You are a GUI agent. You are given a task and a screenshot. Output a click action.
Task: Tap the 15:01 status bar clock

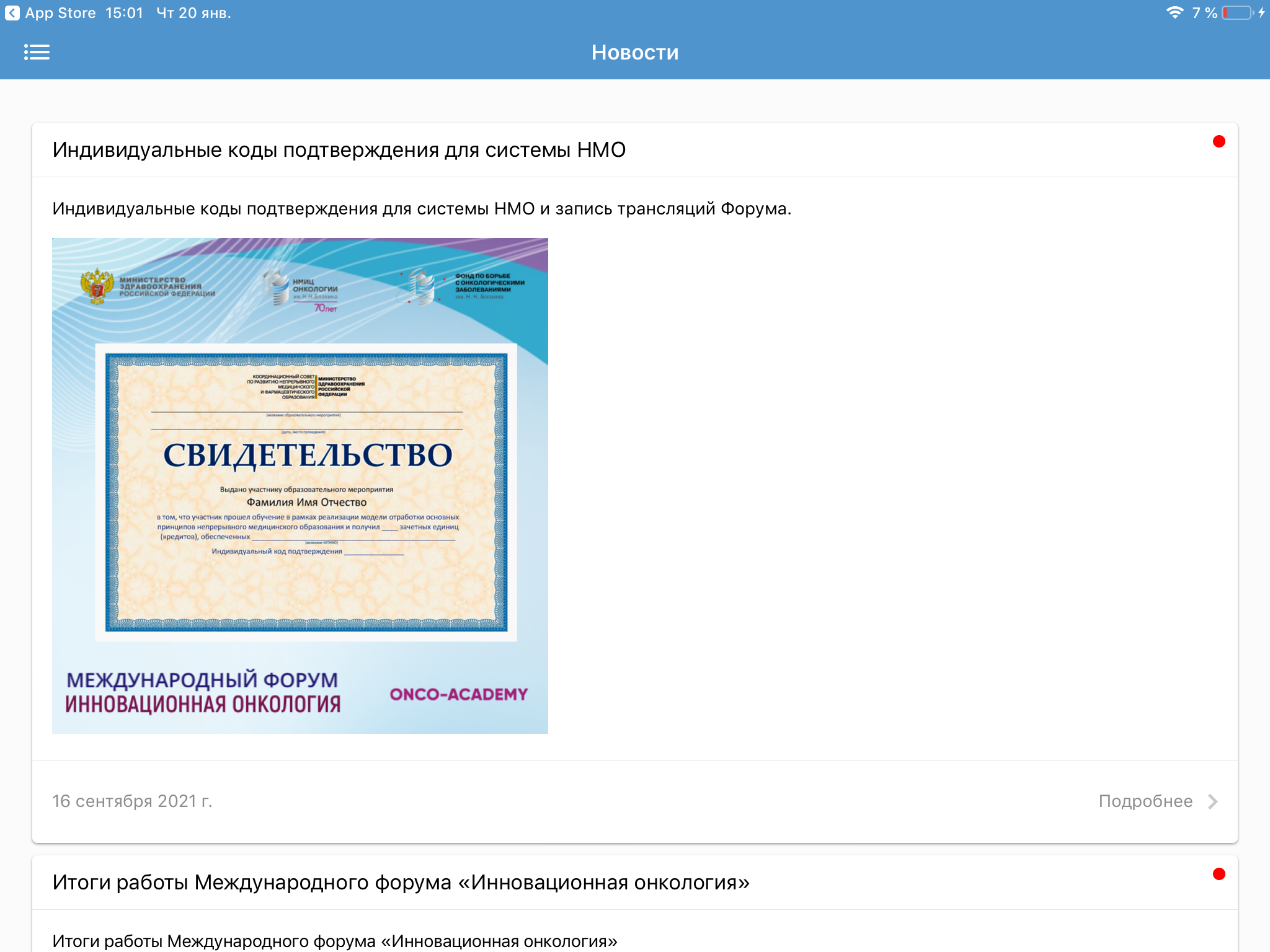point(124,13)
